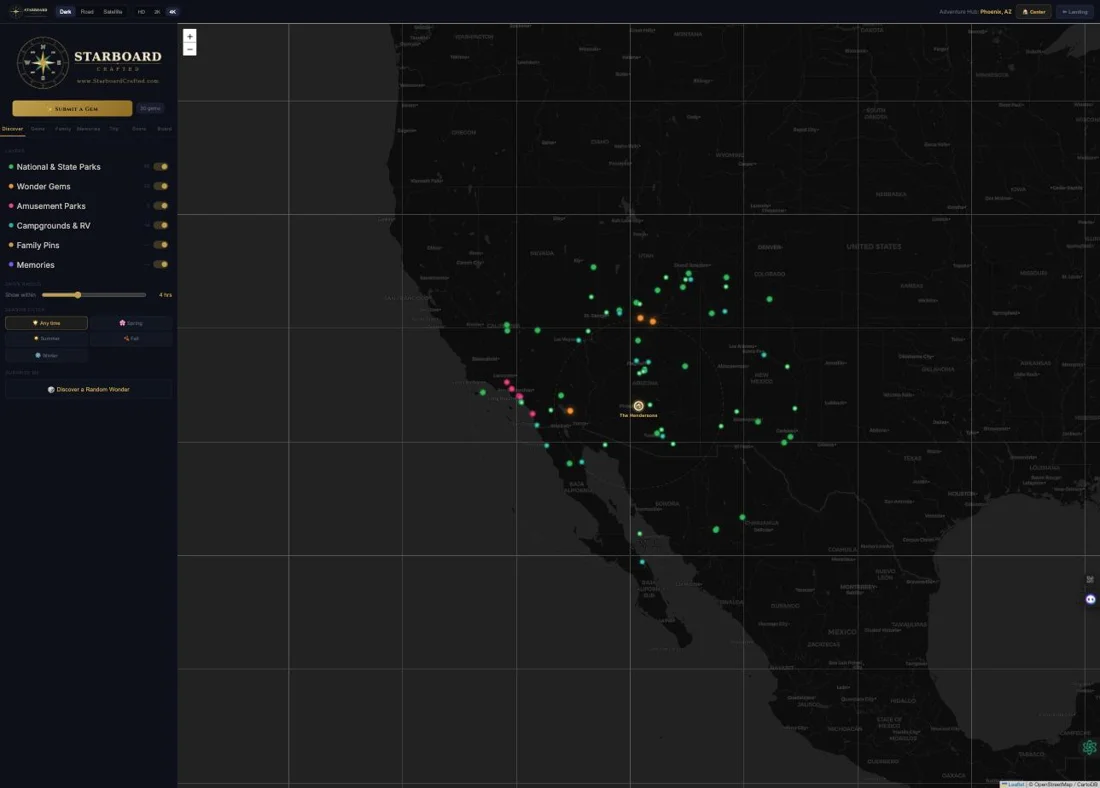Click the Campgrounds & RV label

pyautogui.click(x=53, y=226)
